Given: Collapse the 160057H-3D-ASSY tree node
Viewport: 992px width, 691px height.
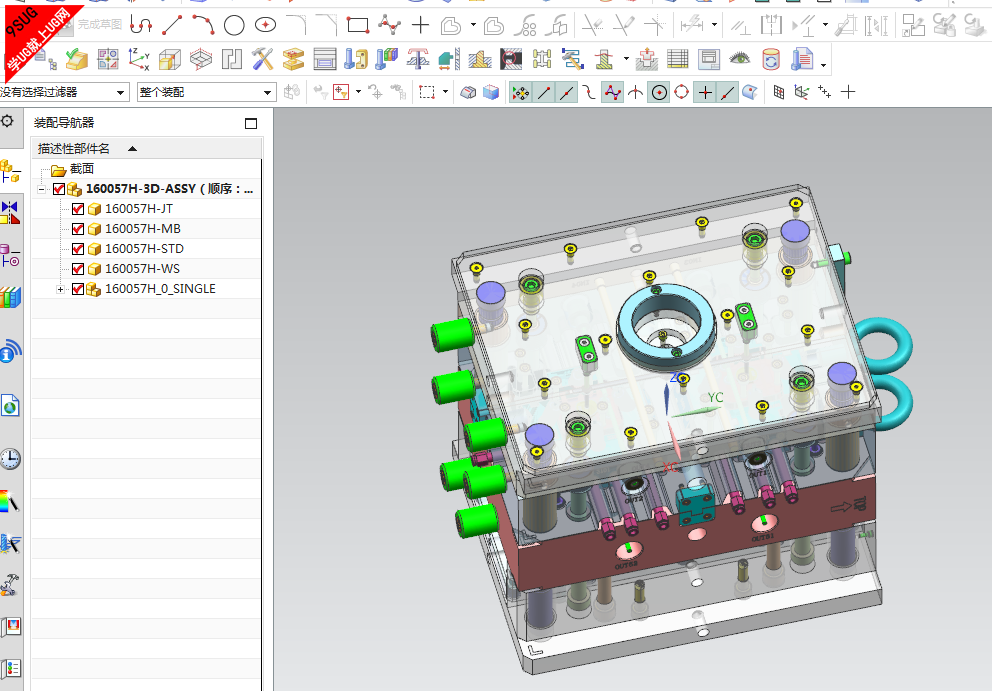Looking at the screenshot, I should [x=41, y=189].
